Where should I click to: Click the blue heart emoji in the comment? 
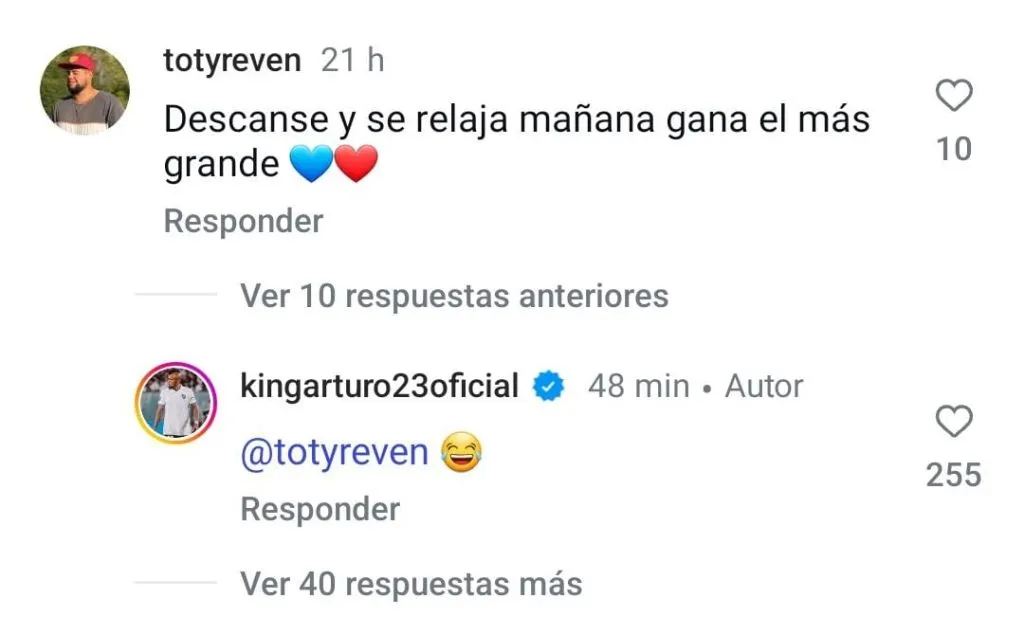(310, 164)
